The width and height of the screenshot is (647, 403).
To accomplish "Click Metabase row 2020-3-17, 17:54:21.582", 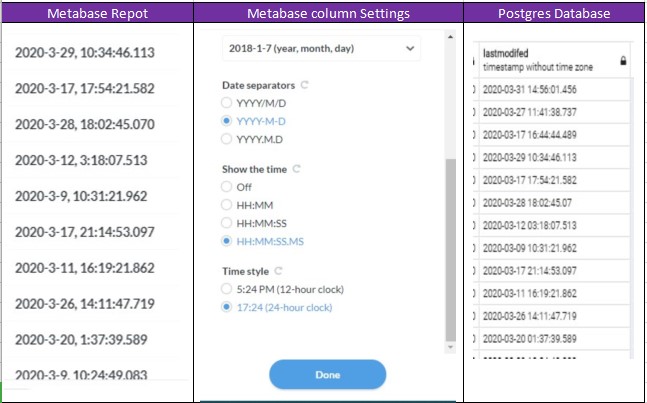I will tap(85, 89).
